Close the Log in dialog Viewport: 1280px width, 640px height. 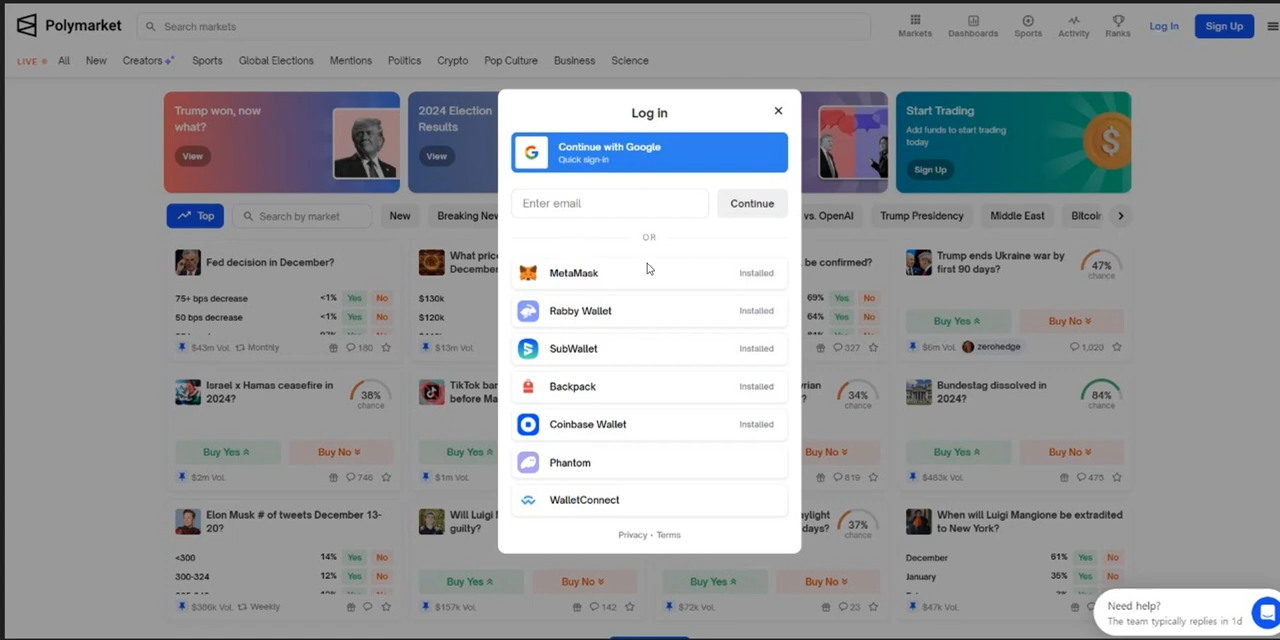tap(778, 111)
